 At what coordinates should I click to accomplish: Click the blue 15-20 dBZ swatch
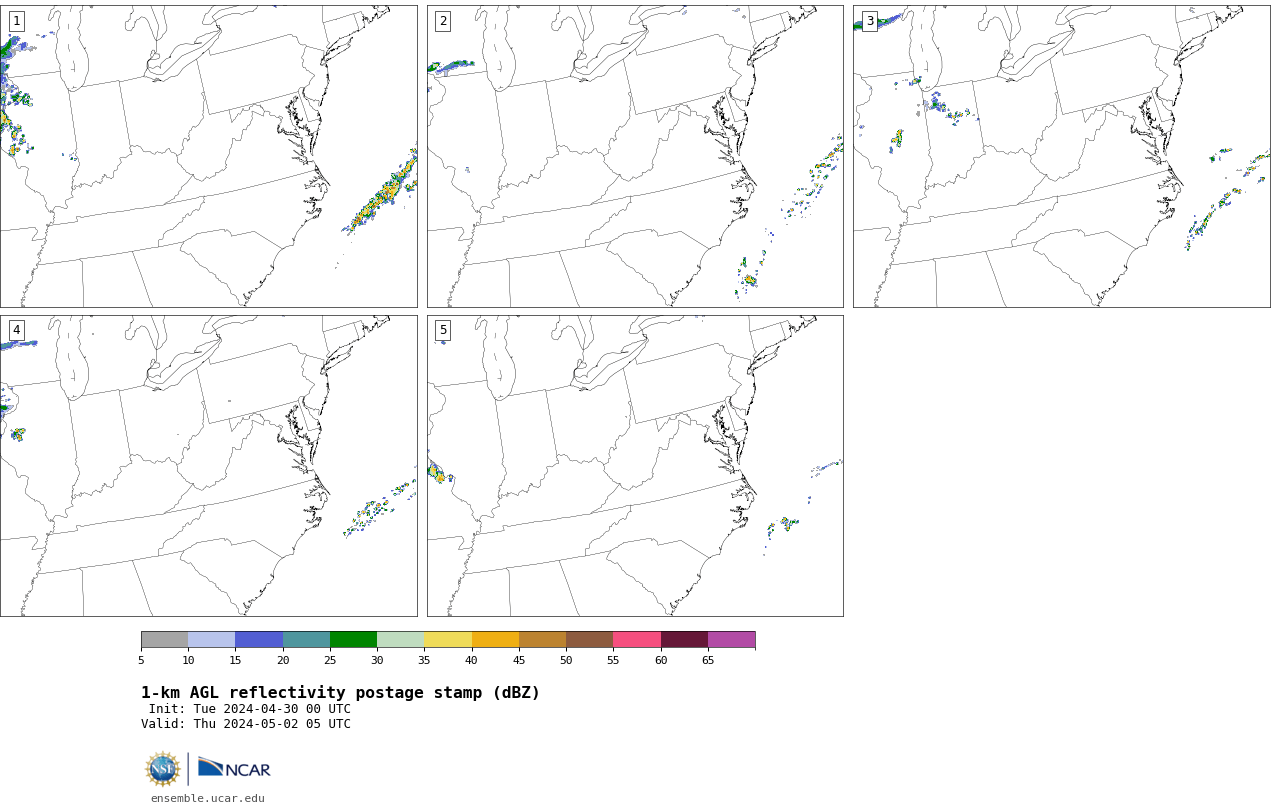coord(259,640)
